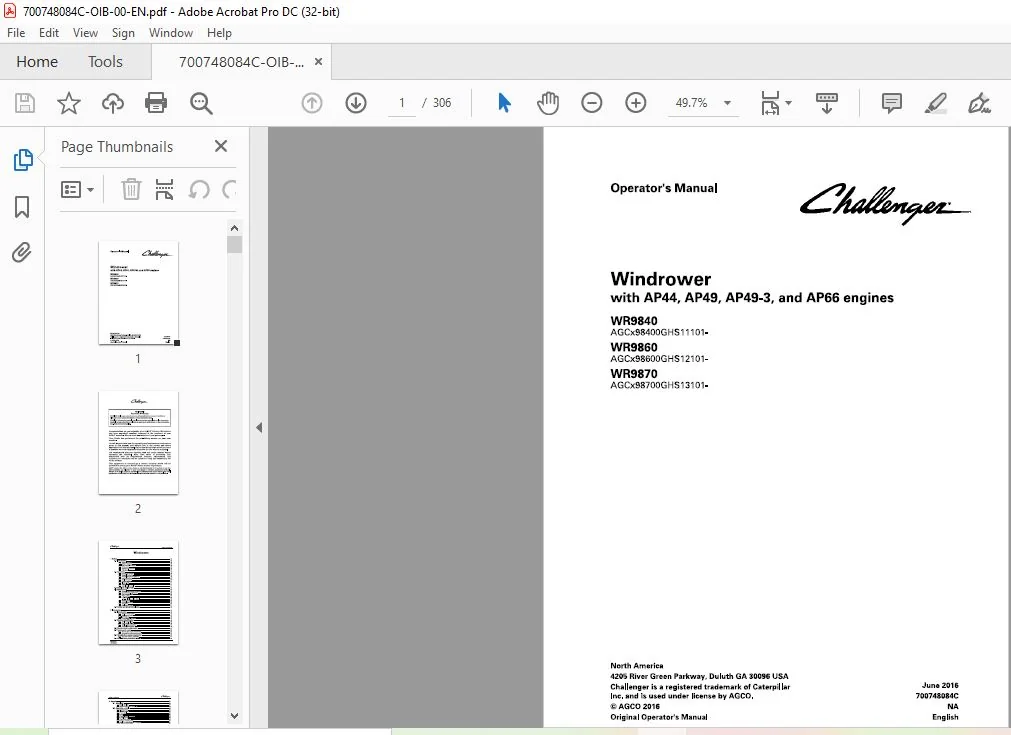Switch to the Tools tab
Image resolution: width=1011 pixels, height=735 pixels.
point(105,62)
